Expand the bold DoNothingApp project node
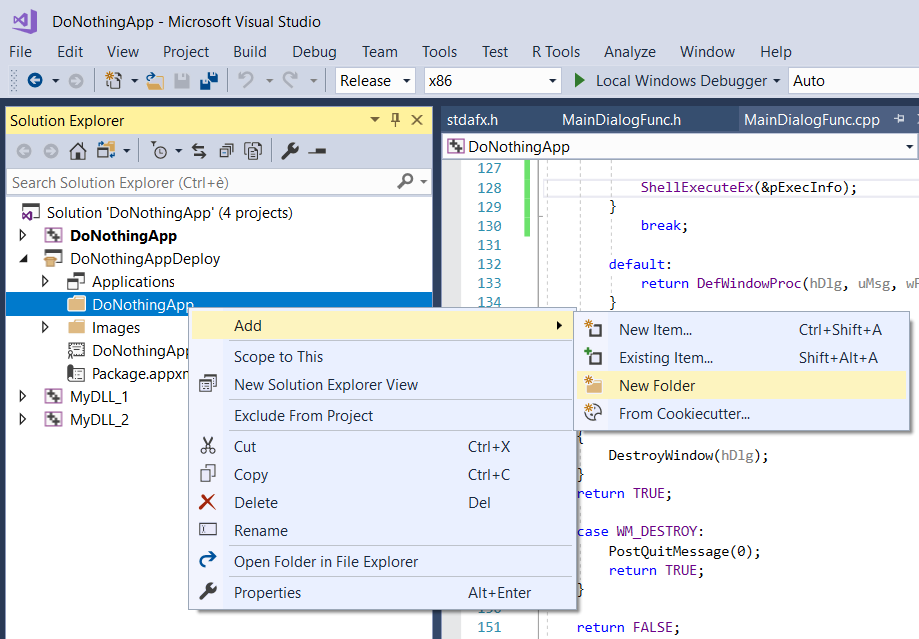 (23, 235)
